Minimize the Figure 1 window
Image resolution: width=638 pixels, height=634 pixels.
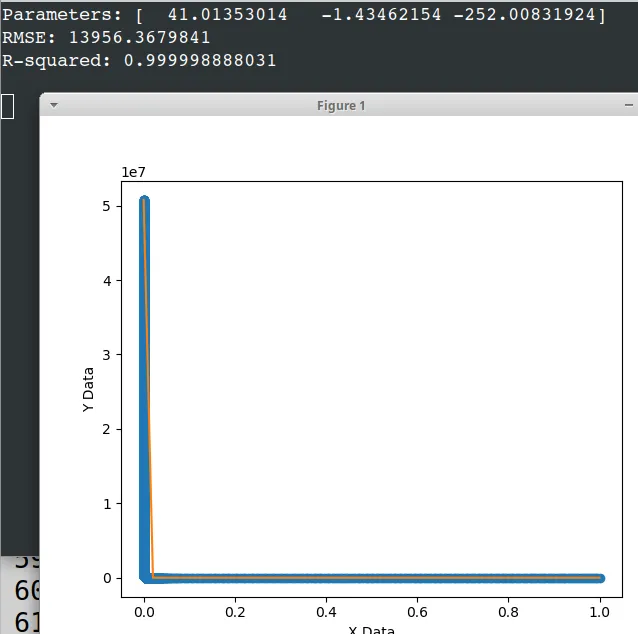pos(629,105)
